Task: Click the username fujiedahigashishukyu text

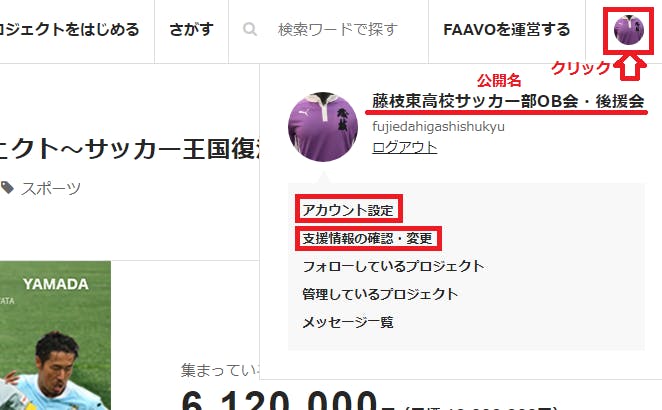Action: coord(438,126)
